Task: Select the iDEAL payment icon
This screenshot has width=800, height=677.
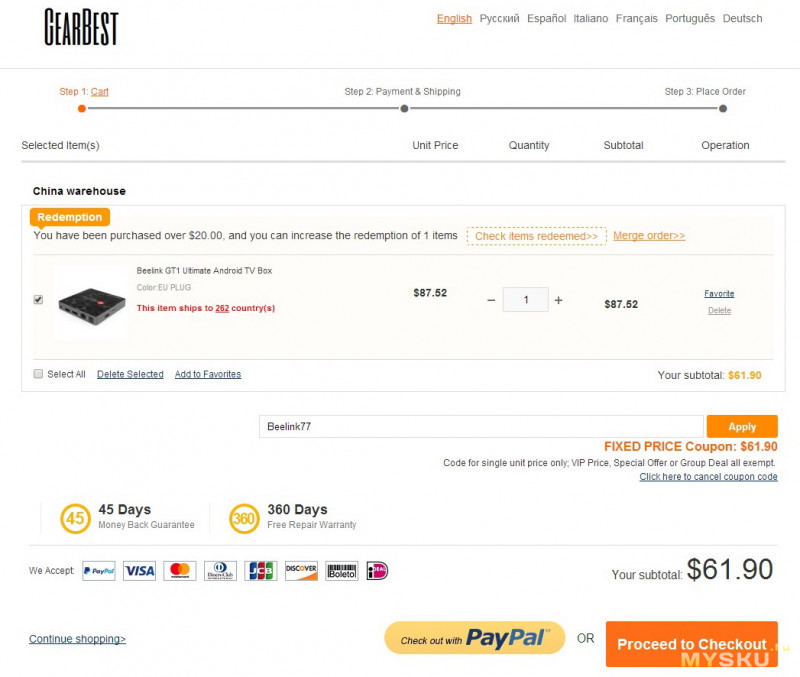Action: [x=378, y=571]
